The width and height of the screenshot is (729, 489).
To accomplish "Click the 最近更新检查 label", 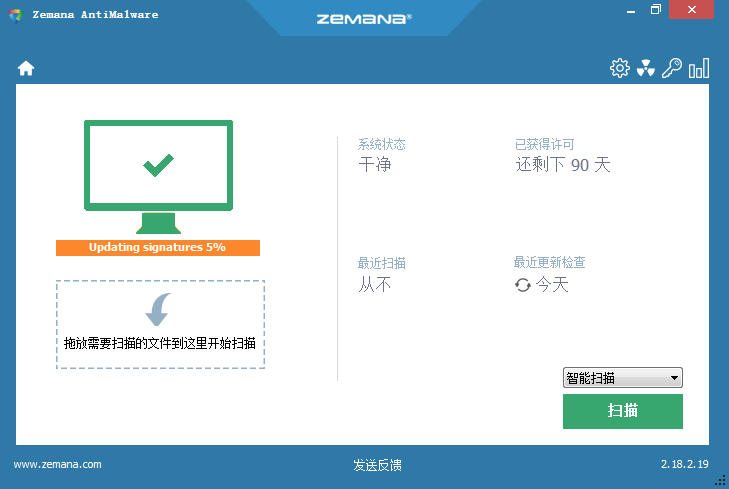I will pyautogui.click(x=550, y=263).
